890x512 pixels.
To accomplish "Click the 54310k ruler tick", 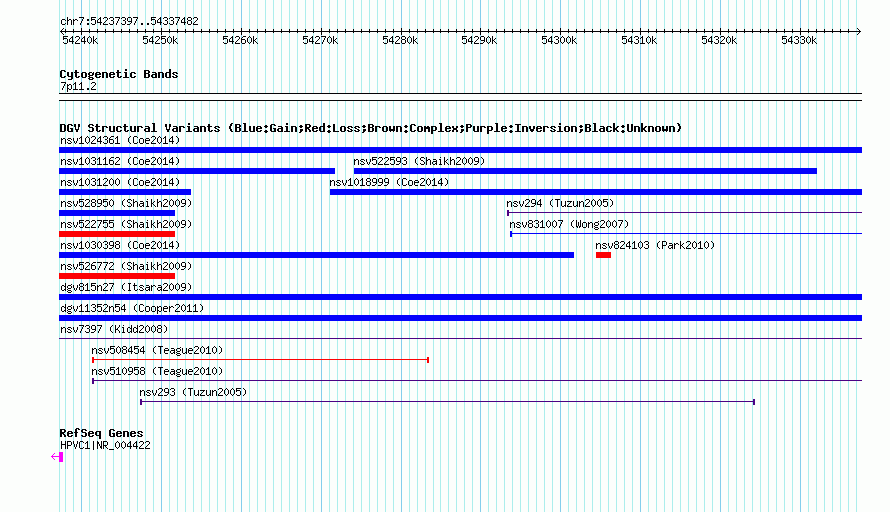I will pos(639,40).
